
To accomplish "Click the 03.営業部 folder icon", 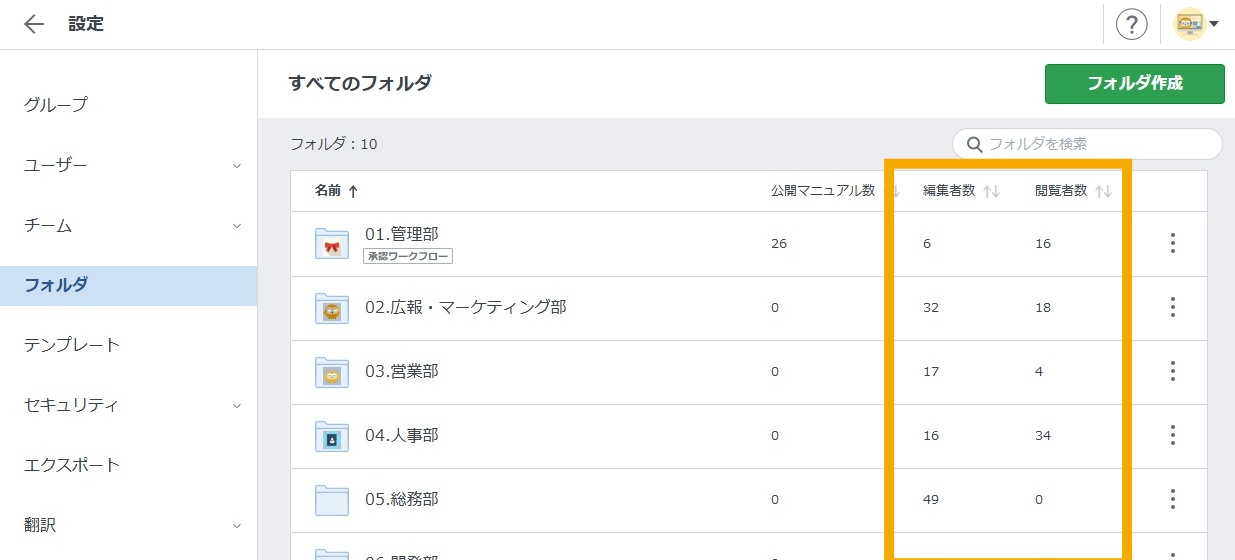I will [332, 372].
